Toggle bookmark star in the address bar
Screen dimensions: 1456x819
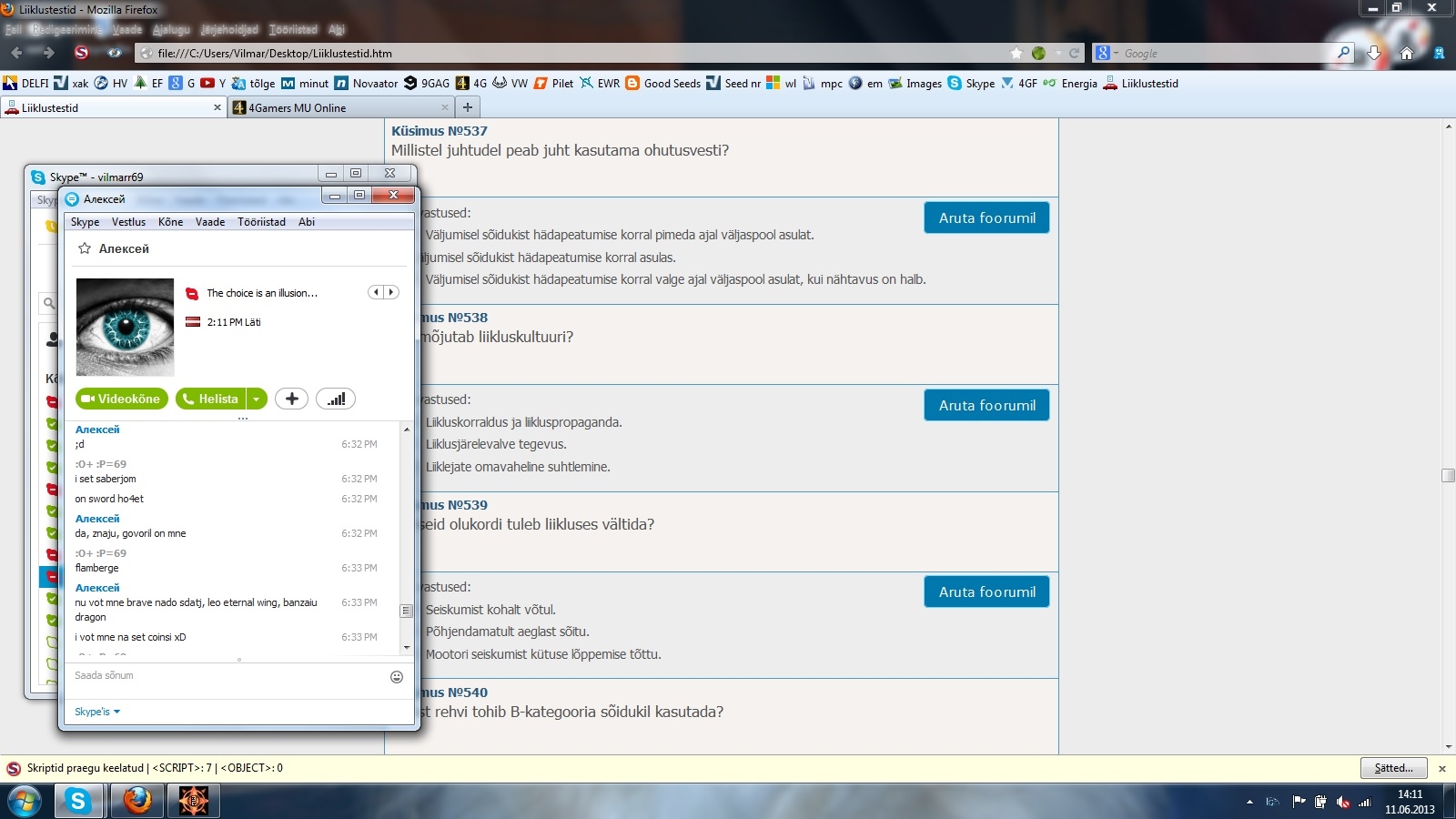pyautogui.click(x=1016, y=53)
